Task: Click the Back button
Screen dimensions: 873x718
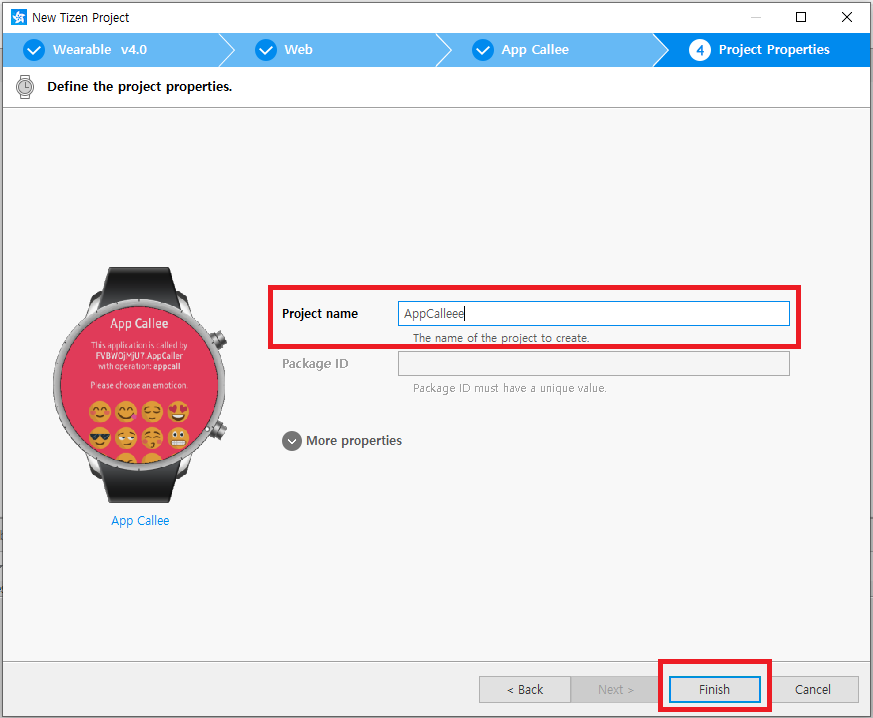Action: point(525,690)
